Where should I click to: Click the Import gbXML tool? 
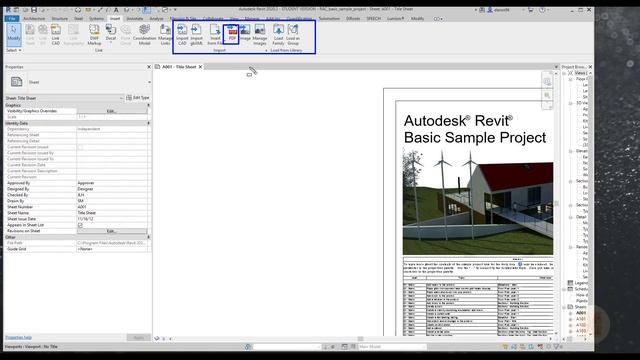[196, 34]
